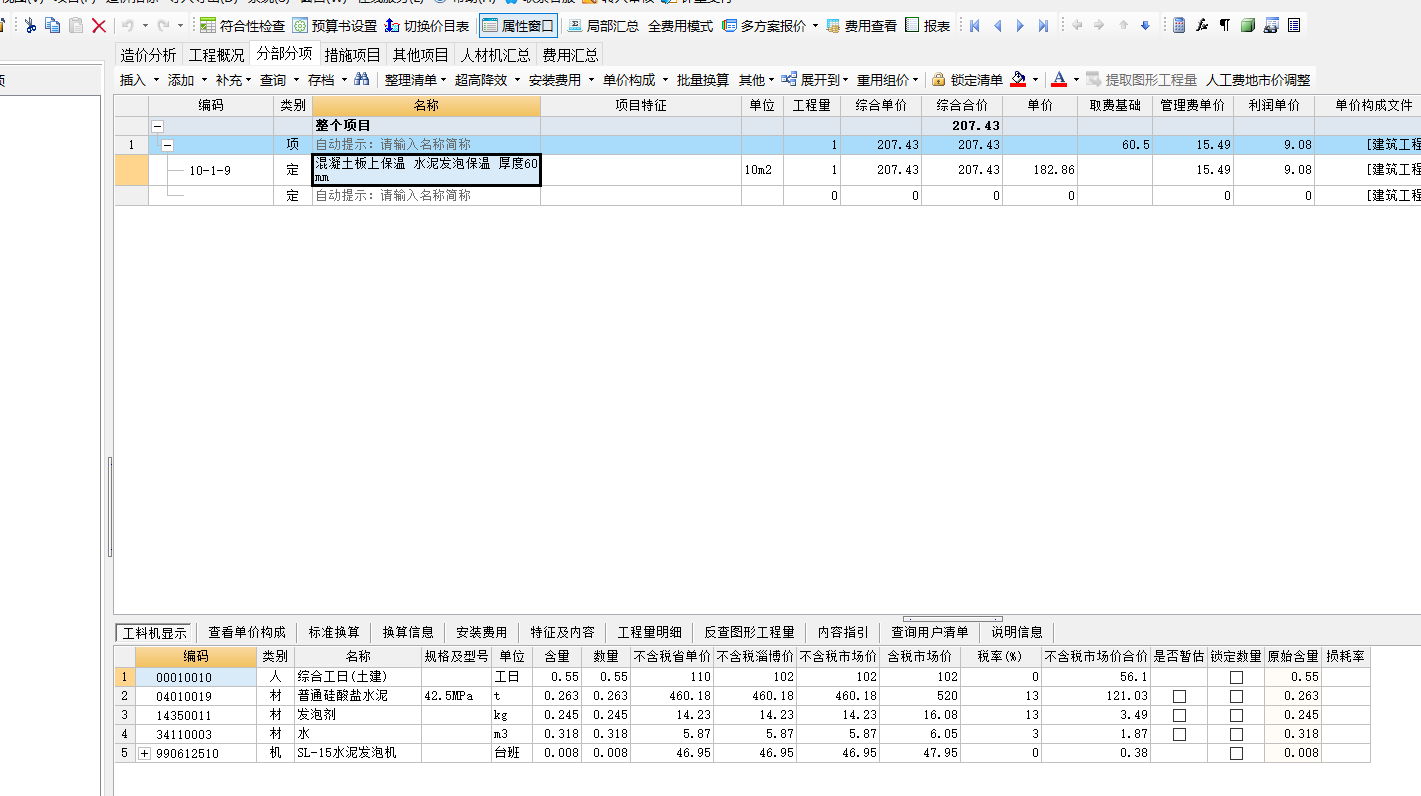Click the blue move-down arrow icon
The image size is (1421, 796).
point(1145,26)
